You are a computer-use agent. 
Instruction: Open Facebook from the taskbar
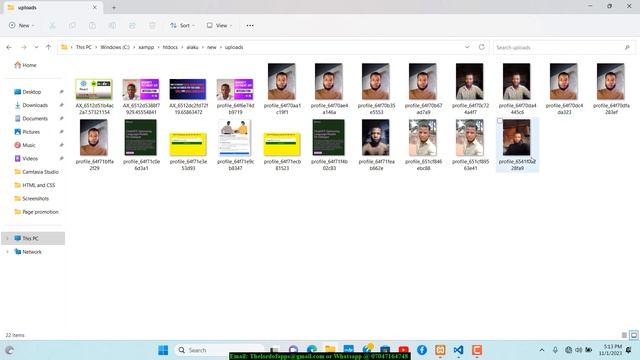[422, 350]
